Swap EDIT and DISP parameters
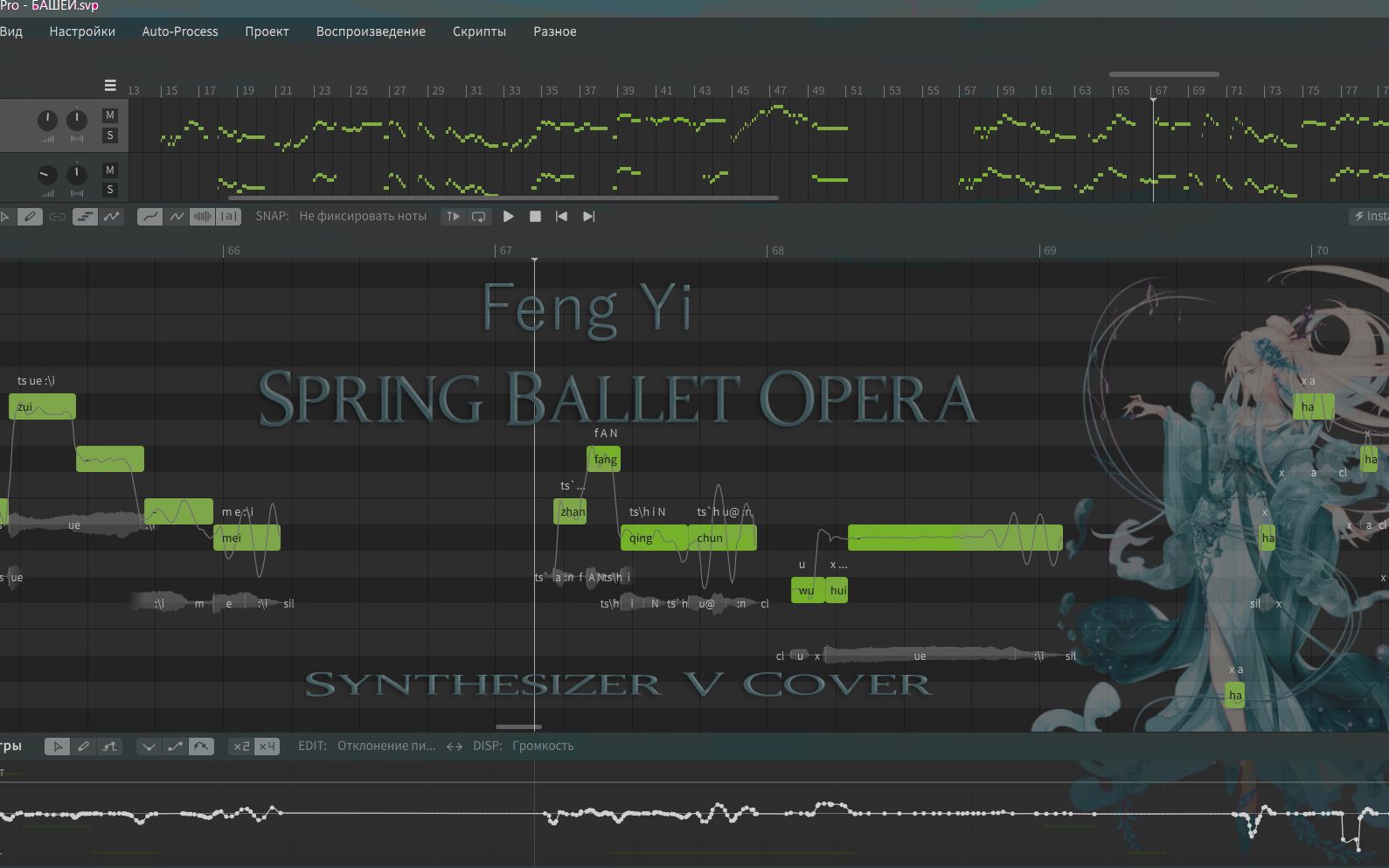 click(455, 746)
